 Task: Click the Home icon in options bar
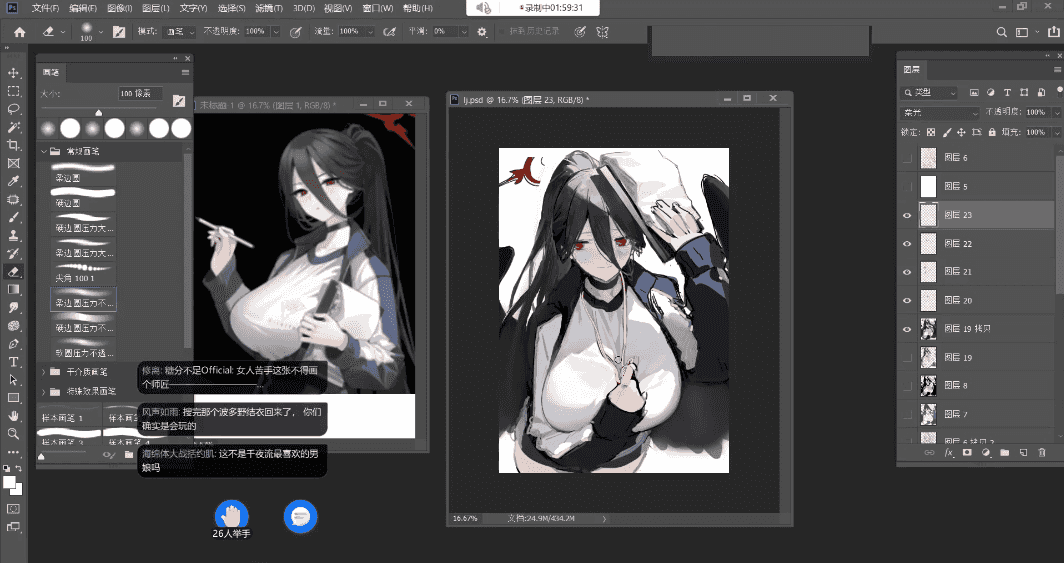[20, 32]
